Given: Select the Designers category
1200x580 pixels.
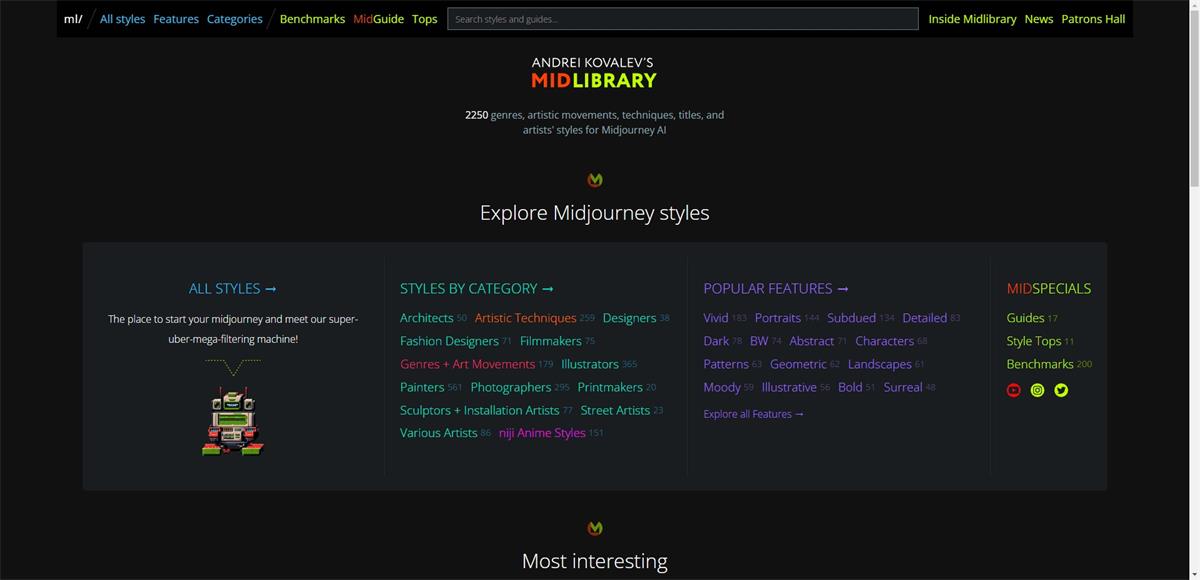Looking at the screenshot, I should tap(629, 318).
